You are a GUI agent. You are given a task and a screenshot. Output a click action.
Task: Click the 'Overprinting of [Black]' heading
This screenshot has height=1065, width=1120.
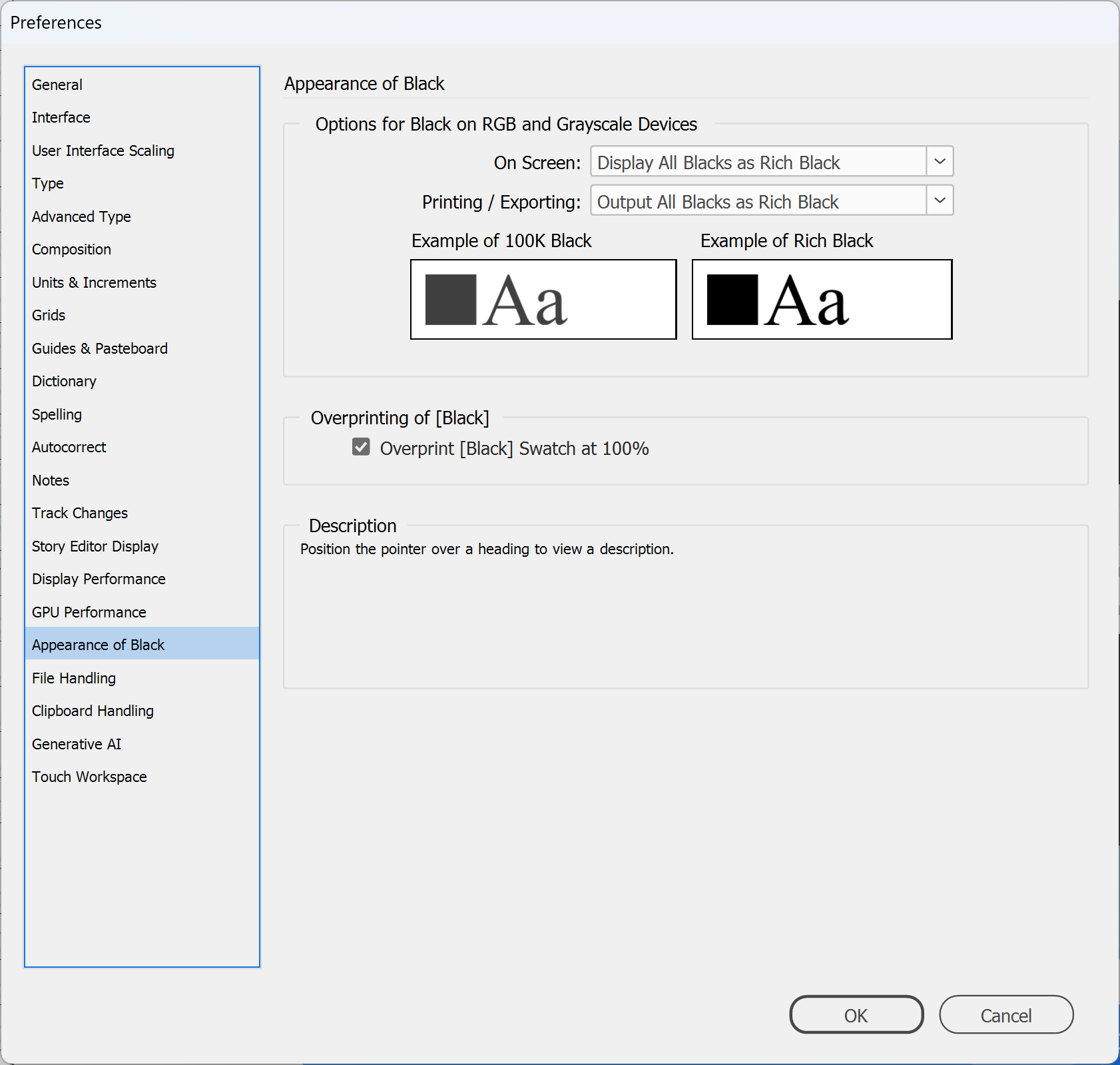[400, 418]
